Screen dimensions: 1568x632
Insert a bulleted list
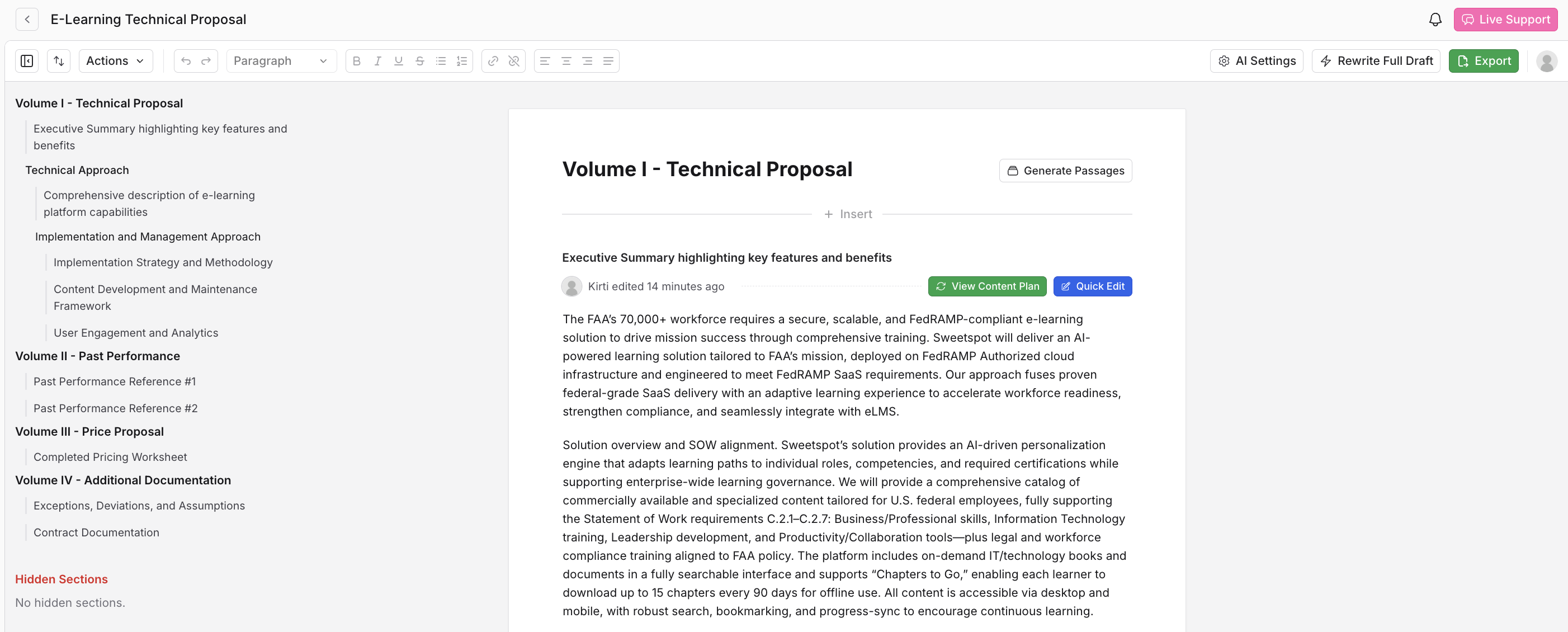click(x=441, y=61)
